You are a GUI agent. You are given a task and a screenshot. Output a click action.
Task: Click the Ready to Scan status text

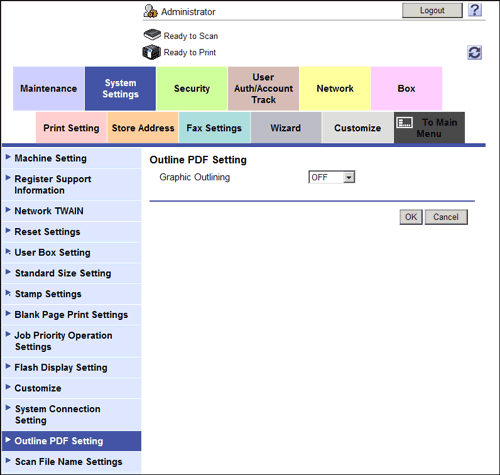click(191, 36)
